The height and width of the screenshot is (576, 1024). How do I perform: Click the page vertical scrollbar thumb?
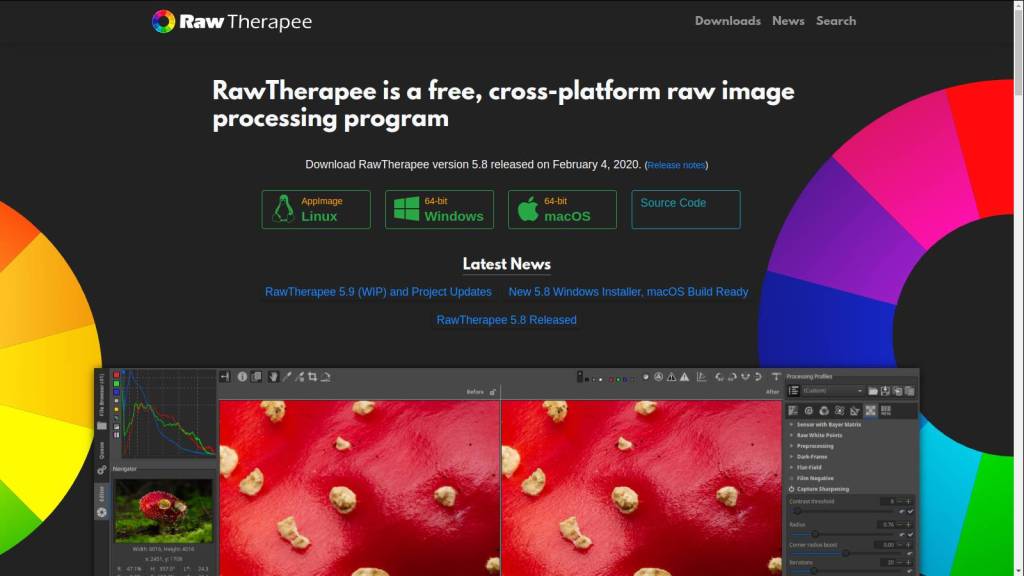[x=1019, y=54]
